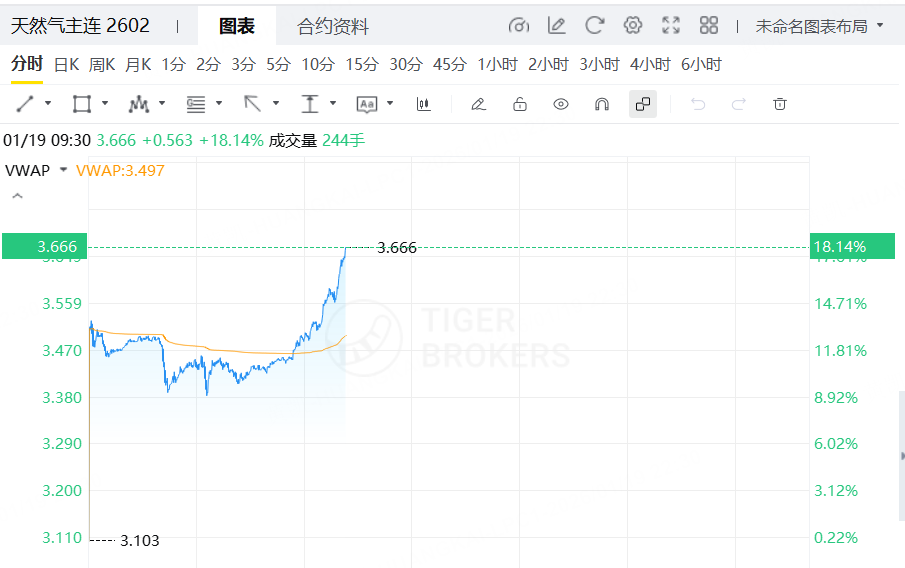Switch to 2小时 interval
The height and width of the screenshot is (568, 905).
(548, 64)
